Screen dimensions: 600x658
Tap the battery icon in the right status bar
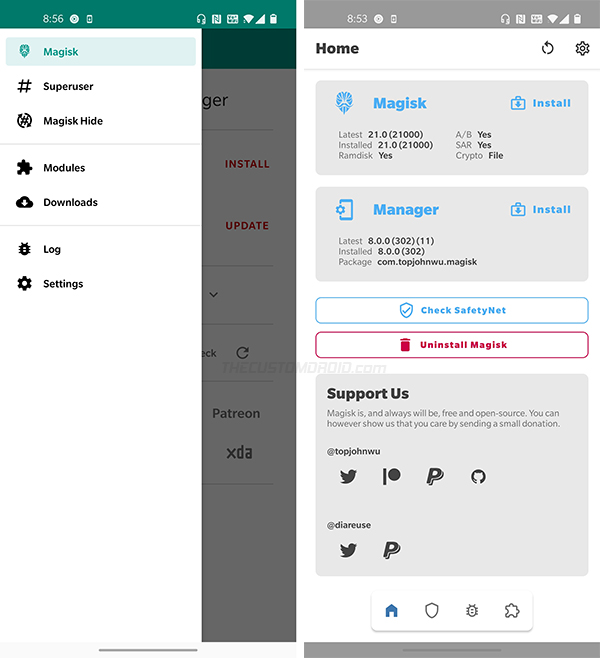tap(578, 19)
